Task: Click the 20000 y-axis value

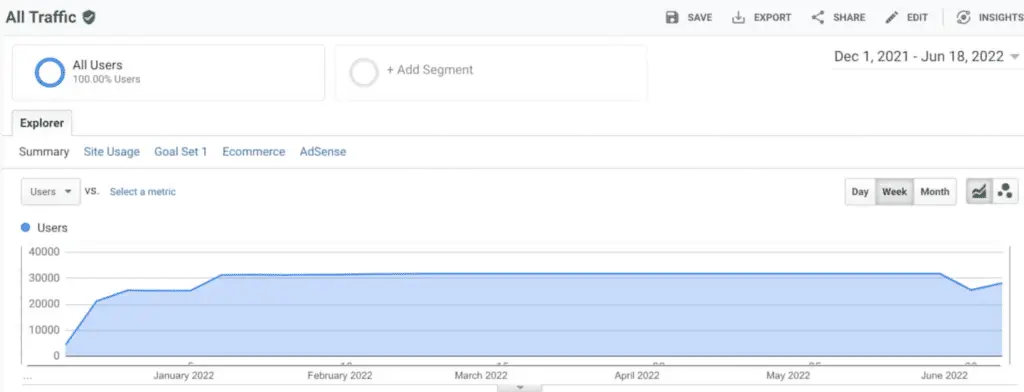Action: [45, 304]
